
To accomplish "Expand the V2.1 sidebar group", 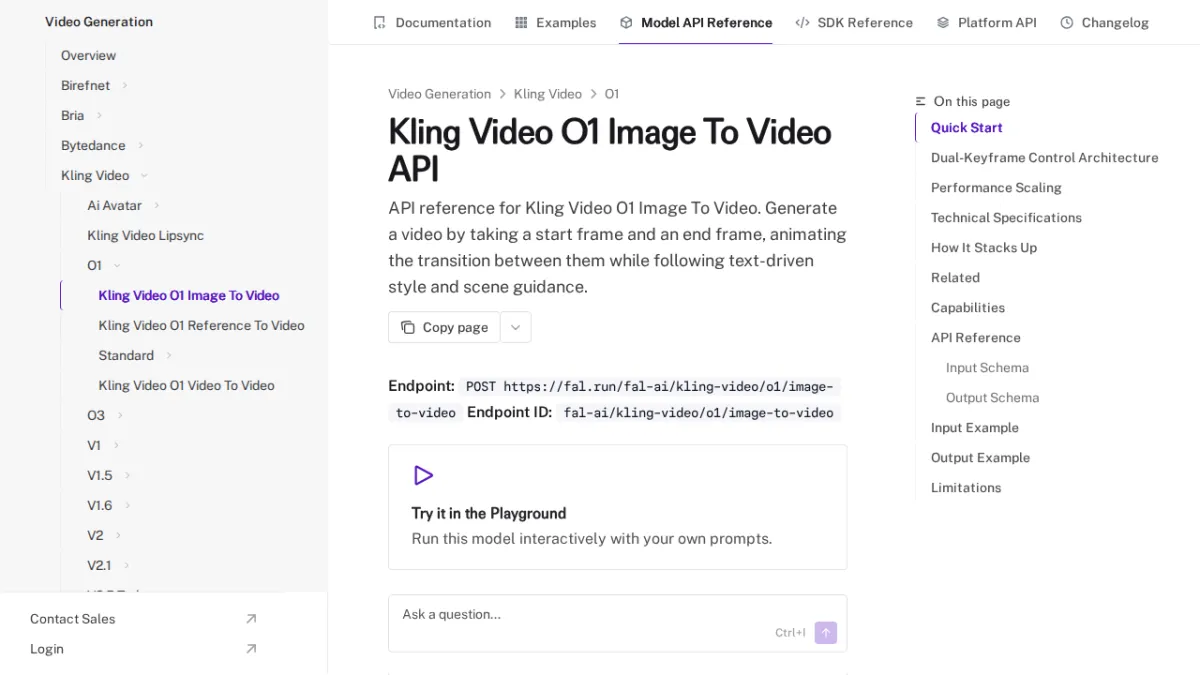I will (x=126, y=565).
